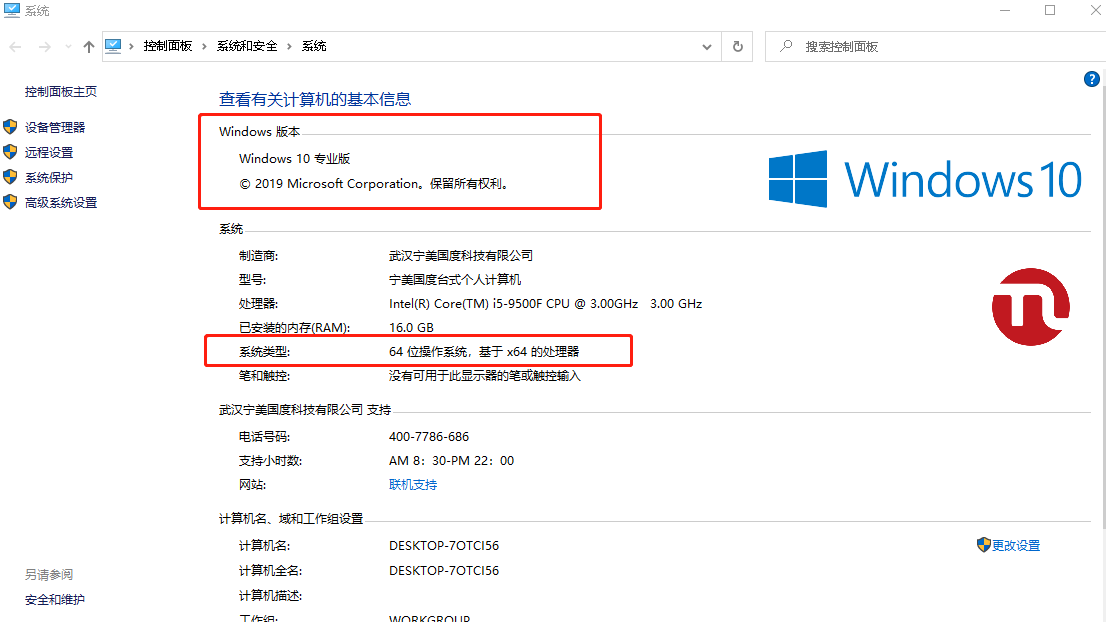The width and height of the screenshot is (1106, 622).
Task: Maximize the 系统 window
Action: (x=1050, y=10)
